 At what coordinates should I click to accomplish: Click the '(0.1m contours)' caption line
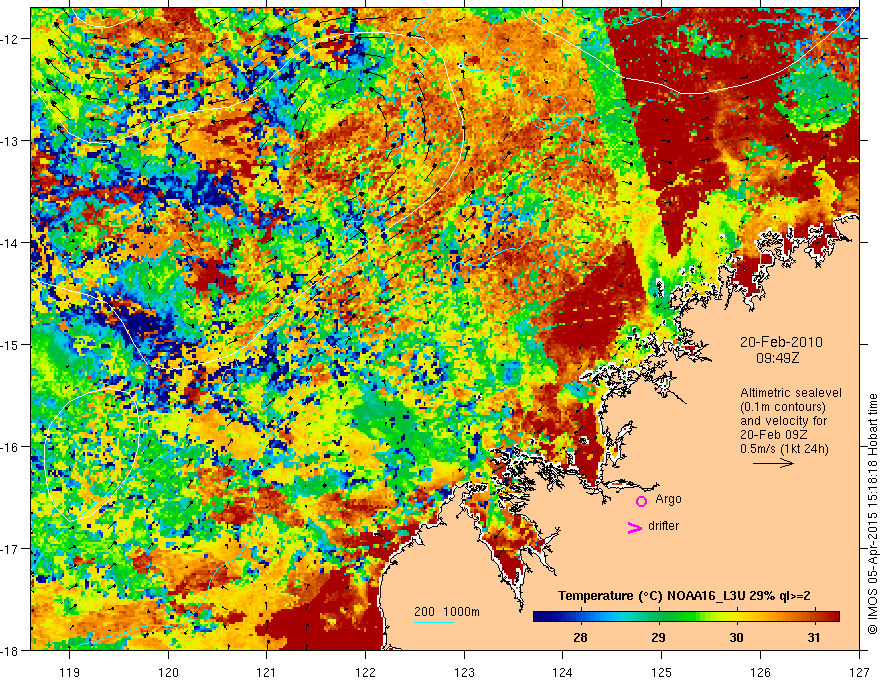point(783,407)
